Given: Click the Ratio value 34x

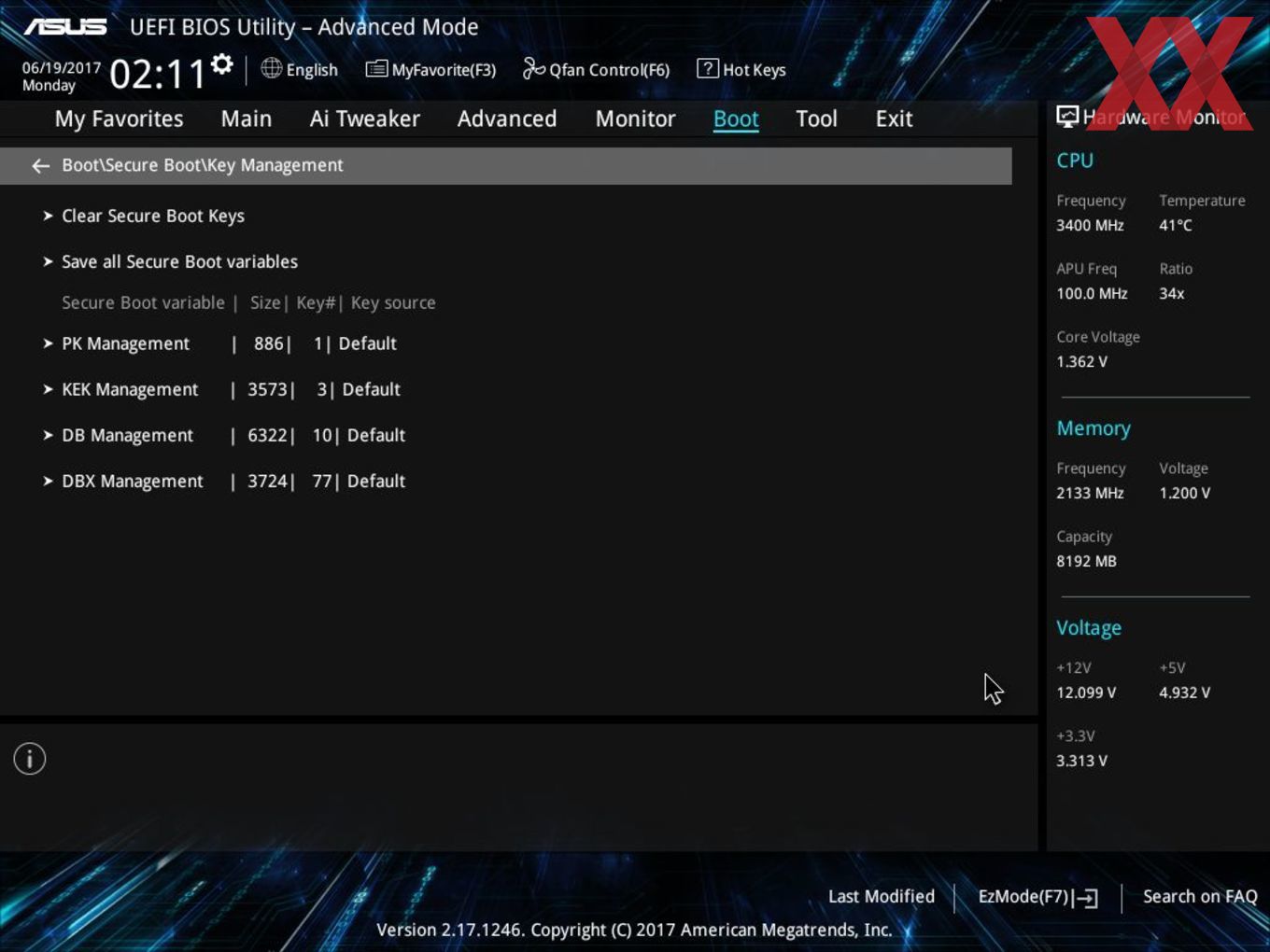Looking at the screenshot, I should 1172,293.
